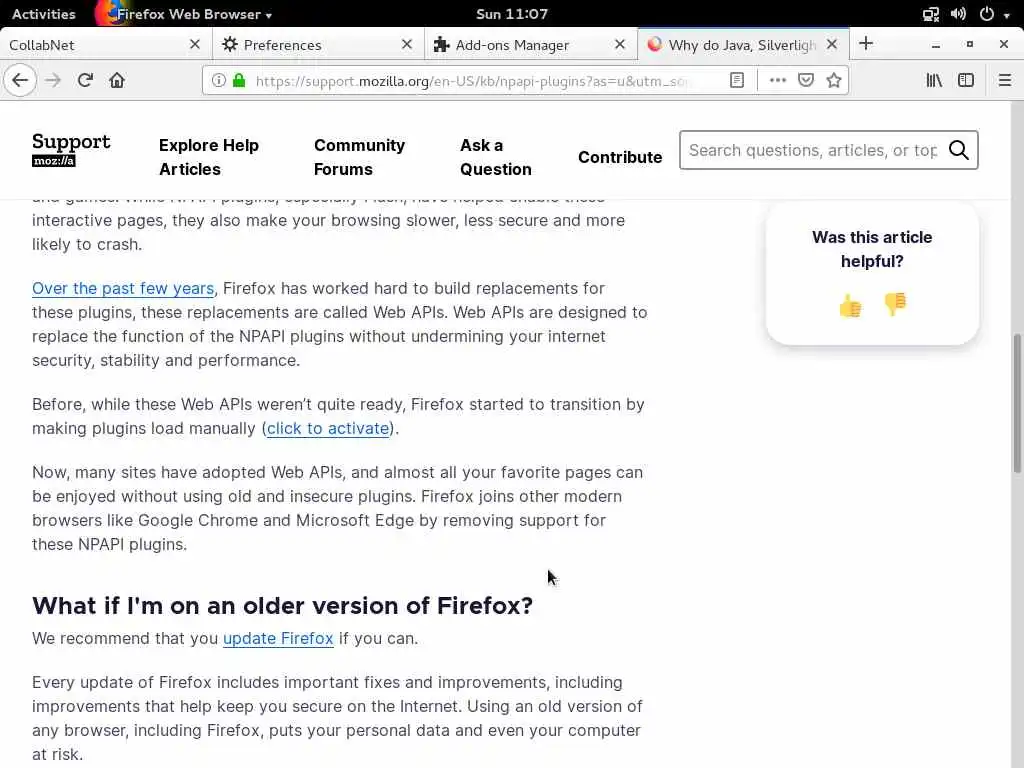Reload the current page

click(x=85, y=80)
